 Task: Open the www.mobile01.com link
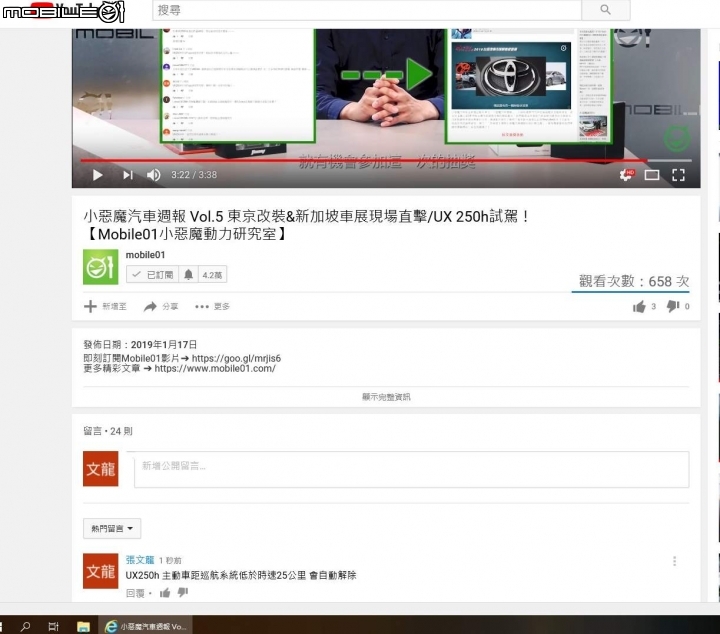tap(215, 368)
